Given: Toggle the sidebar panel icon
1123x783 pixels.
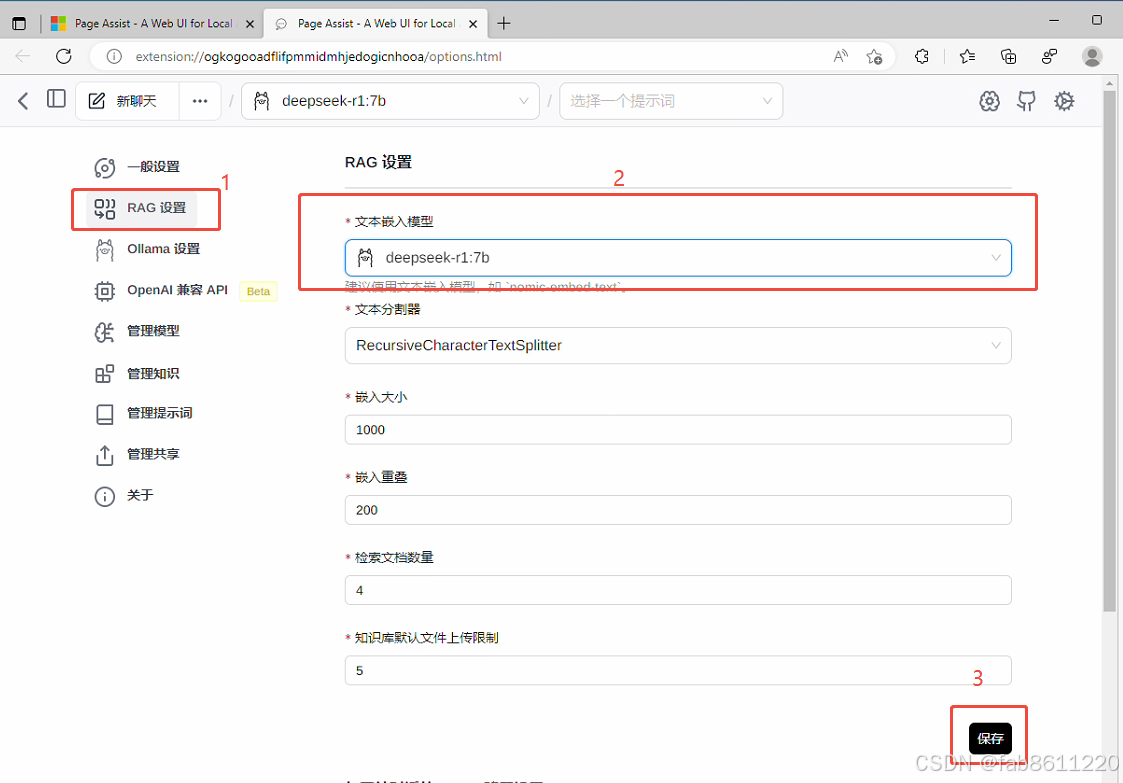Looking at the screenshot, I should coord(56,99).
